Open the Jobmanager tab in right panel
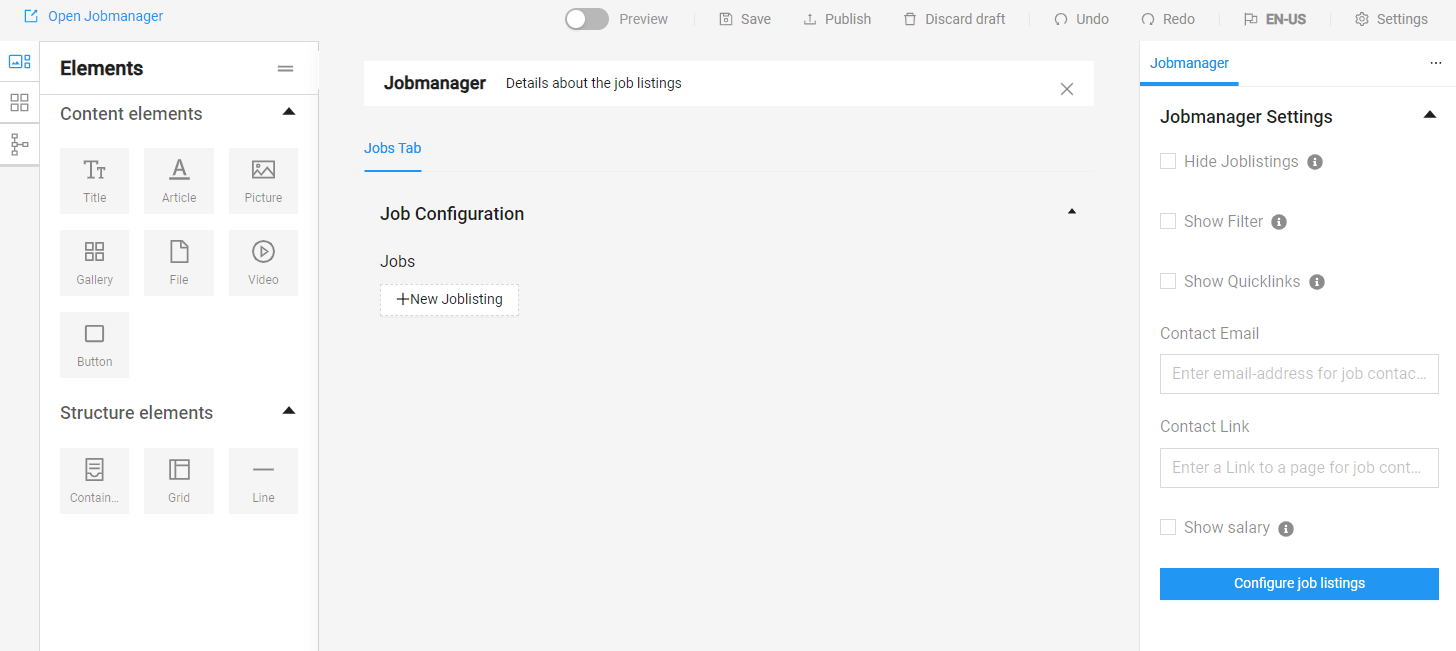This screenshot has height=651, width=1456. point(1189,63)
